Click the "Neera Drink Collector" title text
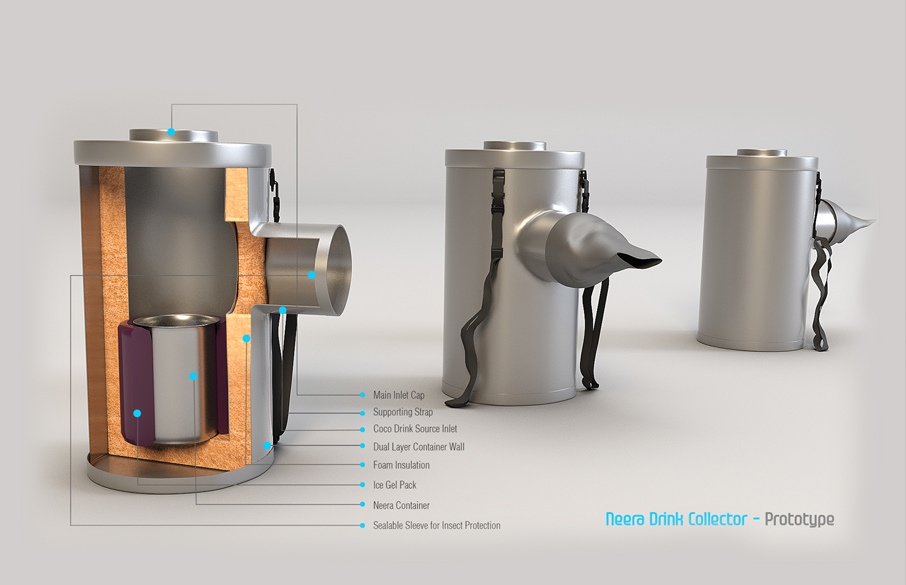 [675, 519]
